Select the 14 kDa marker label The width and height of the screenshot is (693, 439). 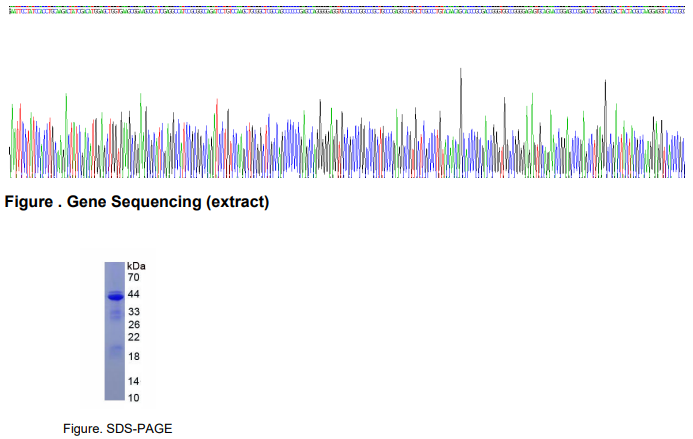[134, 381]
